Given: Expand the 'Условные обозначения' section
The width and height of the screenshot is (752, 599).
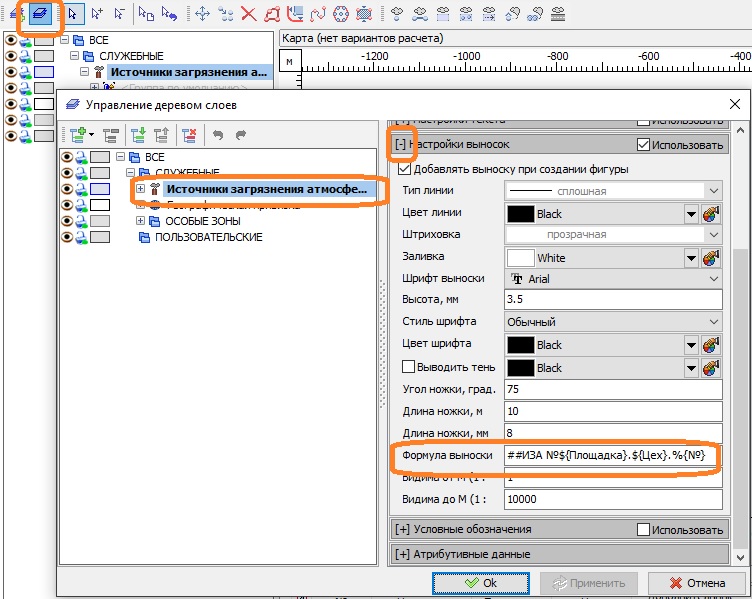Looking at the screenshot, I should 403,529.
